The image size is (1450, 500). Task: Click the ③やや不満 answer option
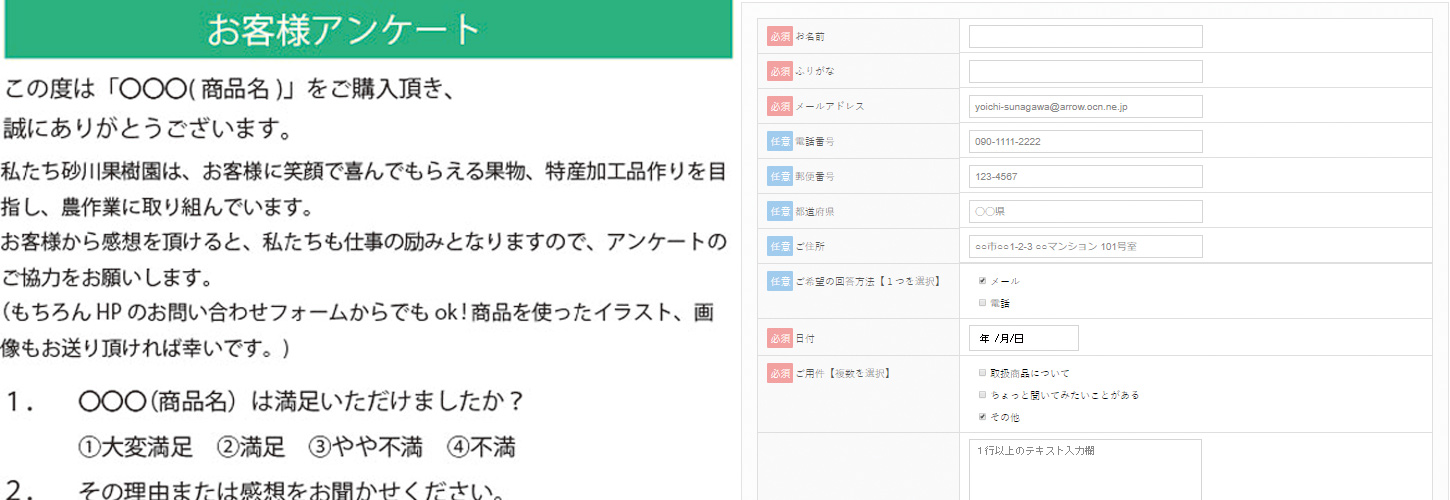(x=365, y=446)
